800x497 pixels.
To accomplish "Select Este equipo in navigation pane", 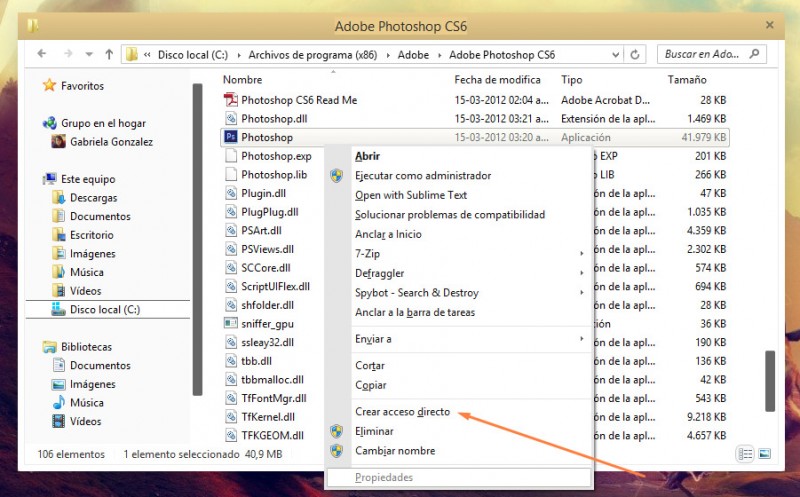I will 88,179.
